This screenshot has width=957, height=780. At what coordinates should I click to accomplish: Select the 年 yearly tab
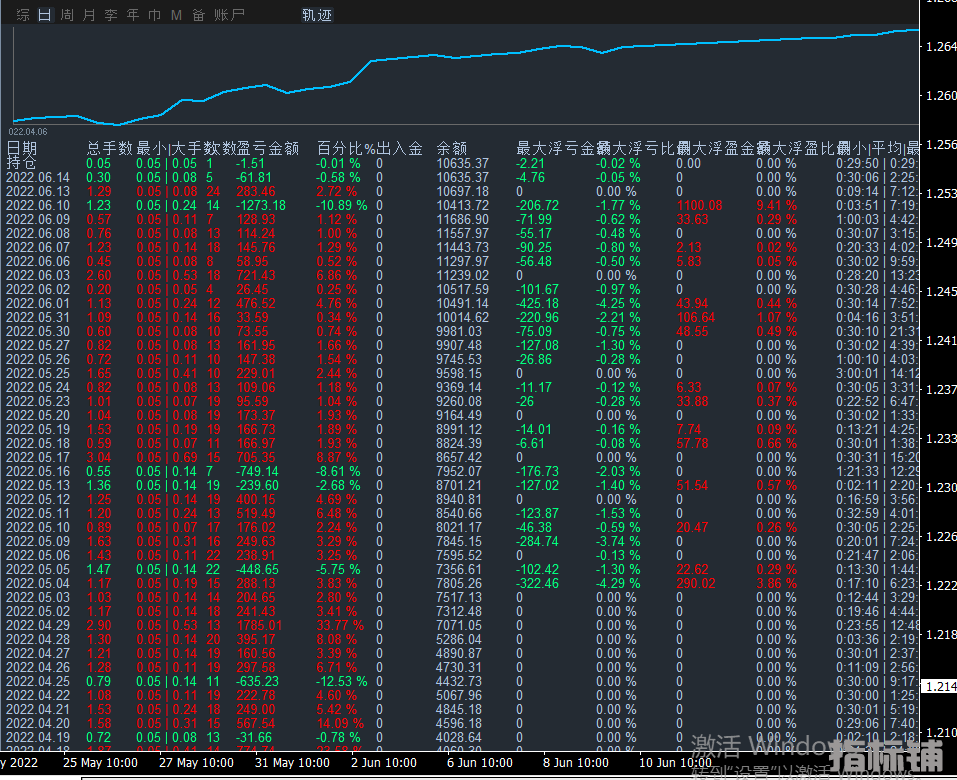(133, 15)
